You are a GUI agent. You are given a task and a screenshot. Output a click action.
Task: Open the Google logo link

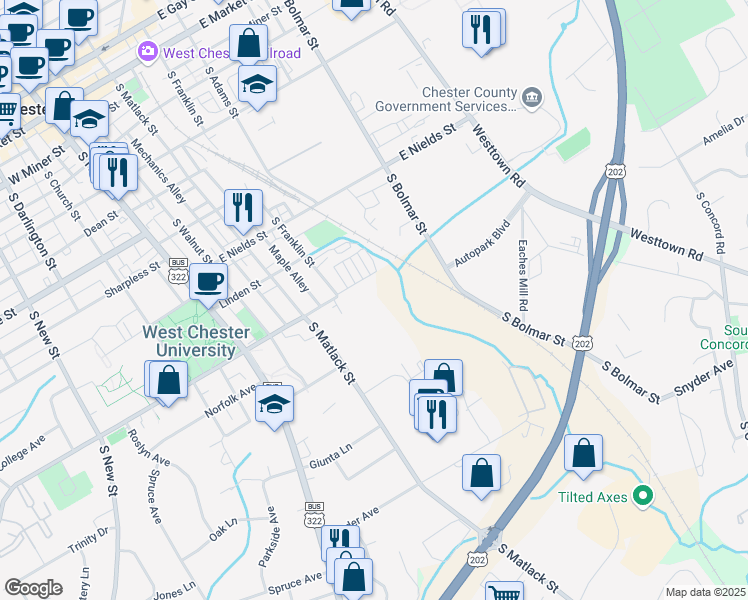pos(34,588)
